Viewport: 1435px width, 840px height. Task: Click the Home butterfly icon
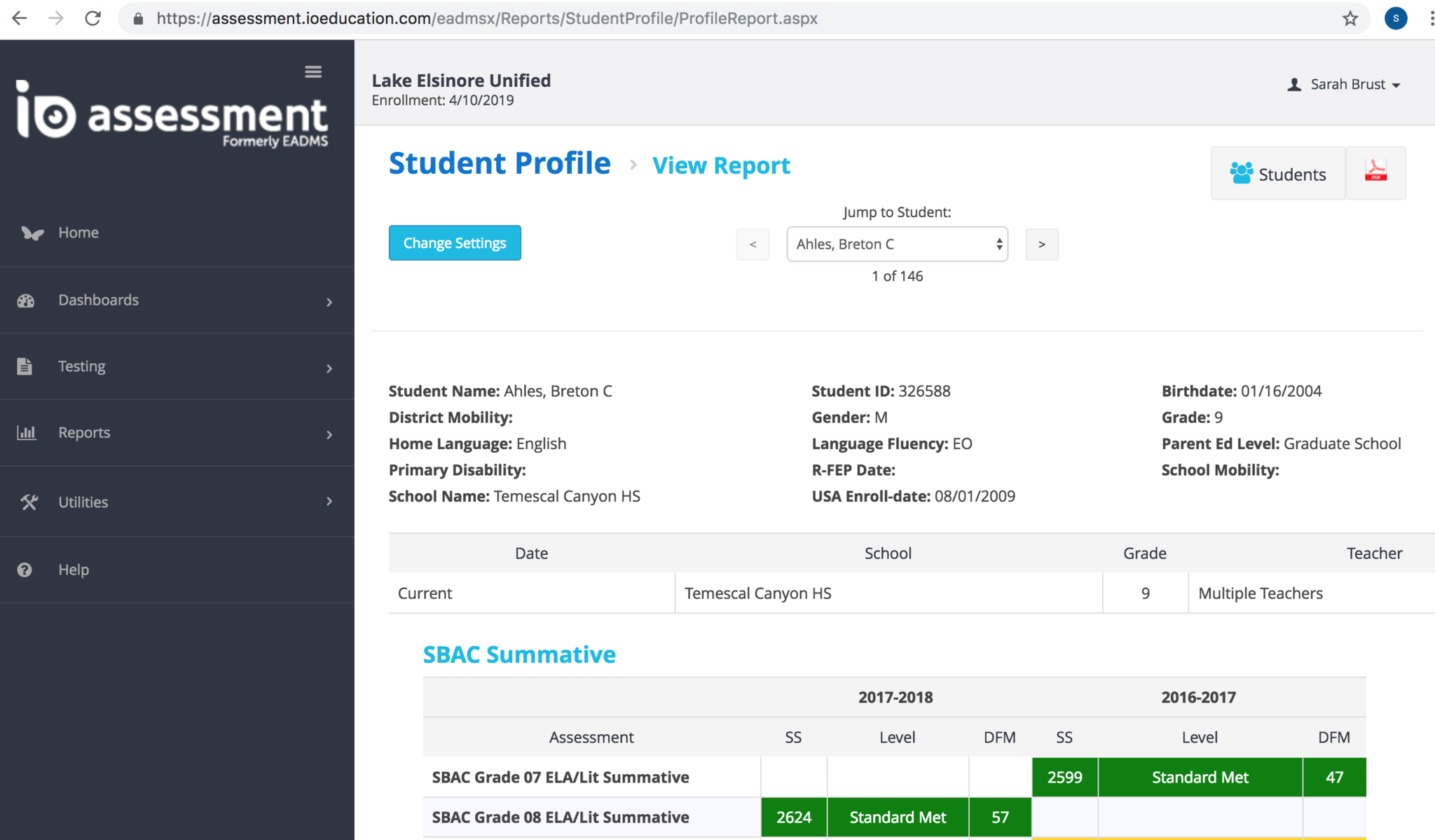point(32,233)
